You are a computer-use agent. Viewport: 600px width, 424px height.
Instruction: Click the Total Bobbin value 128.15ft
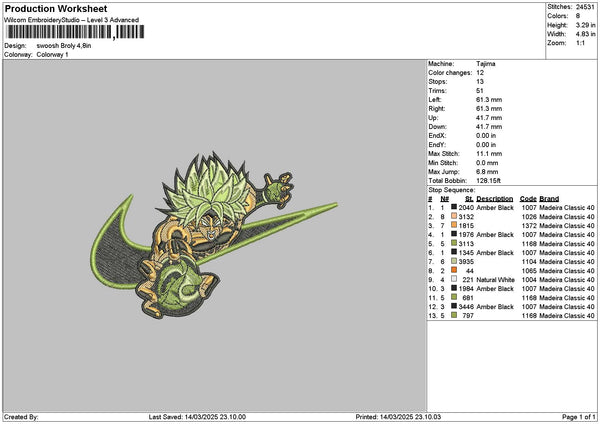488,181
